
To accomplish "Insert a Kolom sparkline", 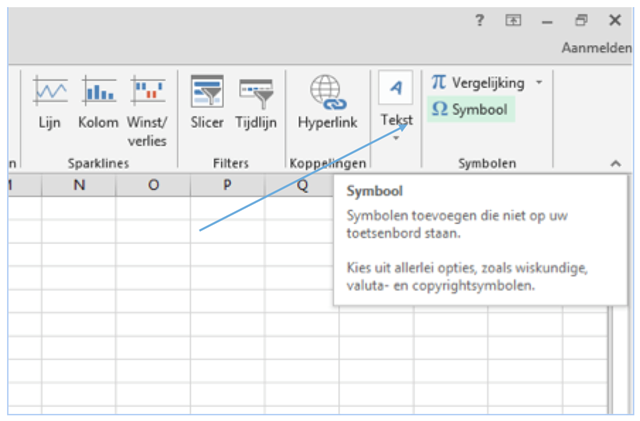I will click(x=98, y=103).
